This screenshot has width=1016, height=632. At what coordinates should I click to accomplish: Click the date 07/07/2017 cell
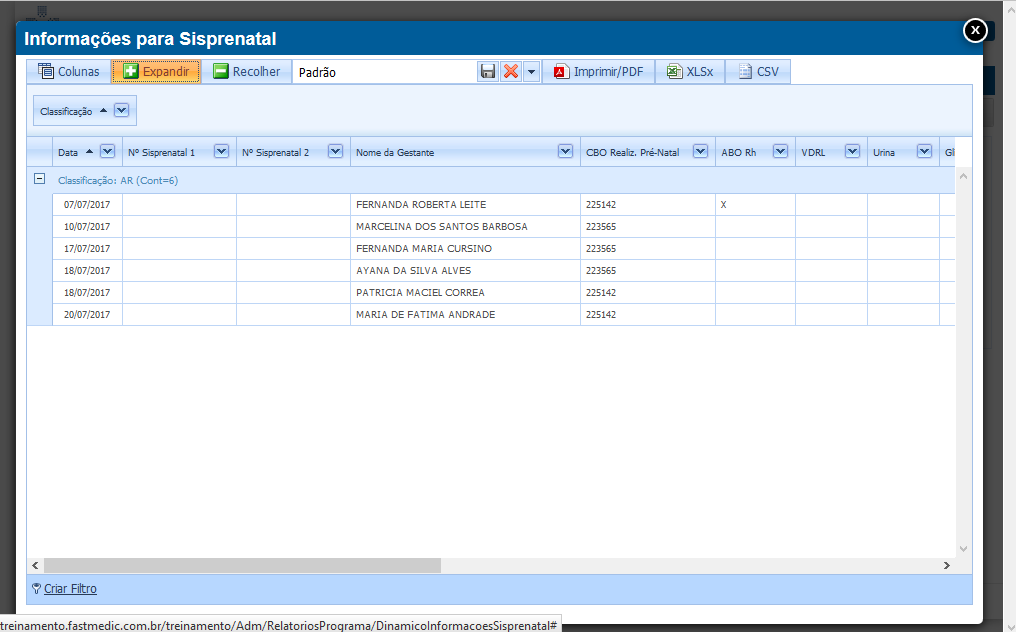tap(87, 204)
